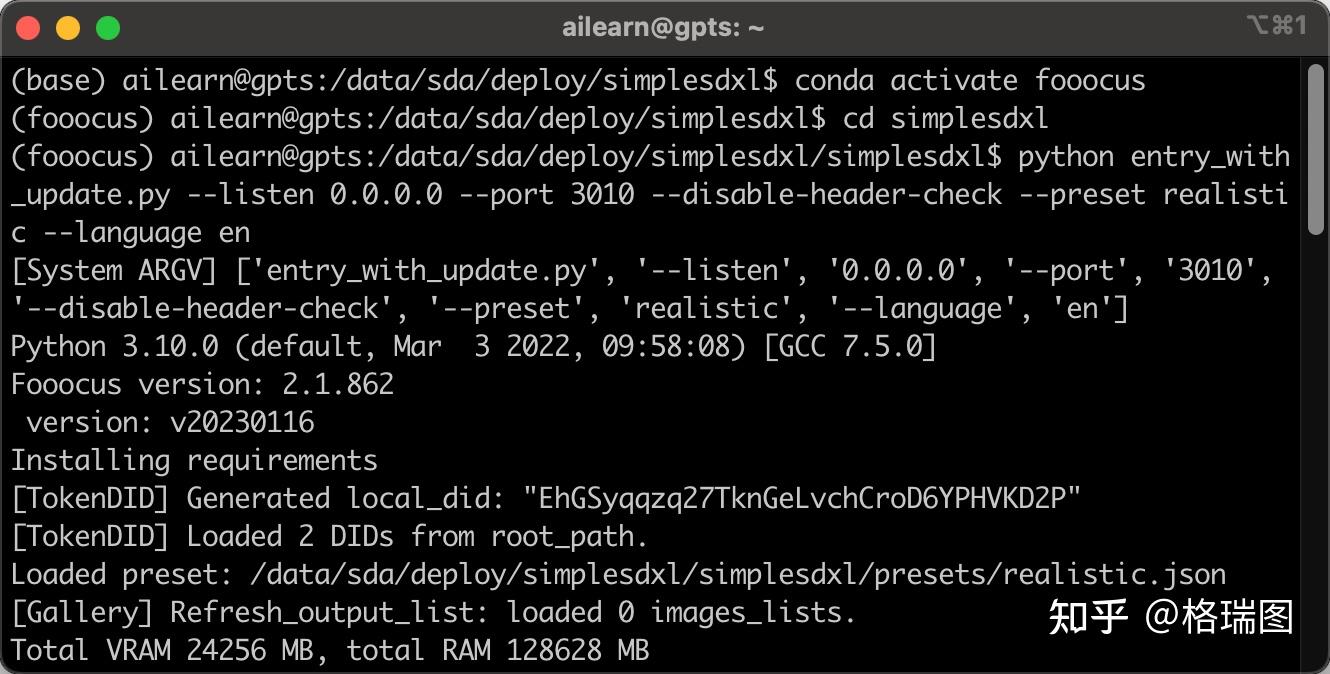Screen dimensions: 1330x674
Task: Click the @格瑞图 watermark username
Action: (x=1219, y=616)
